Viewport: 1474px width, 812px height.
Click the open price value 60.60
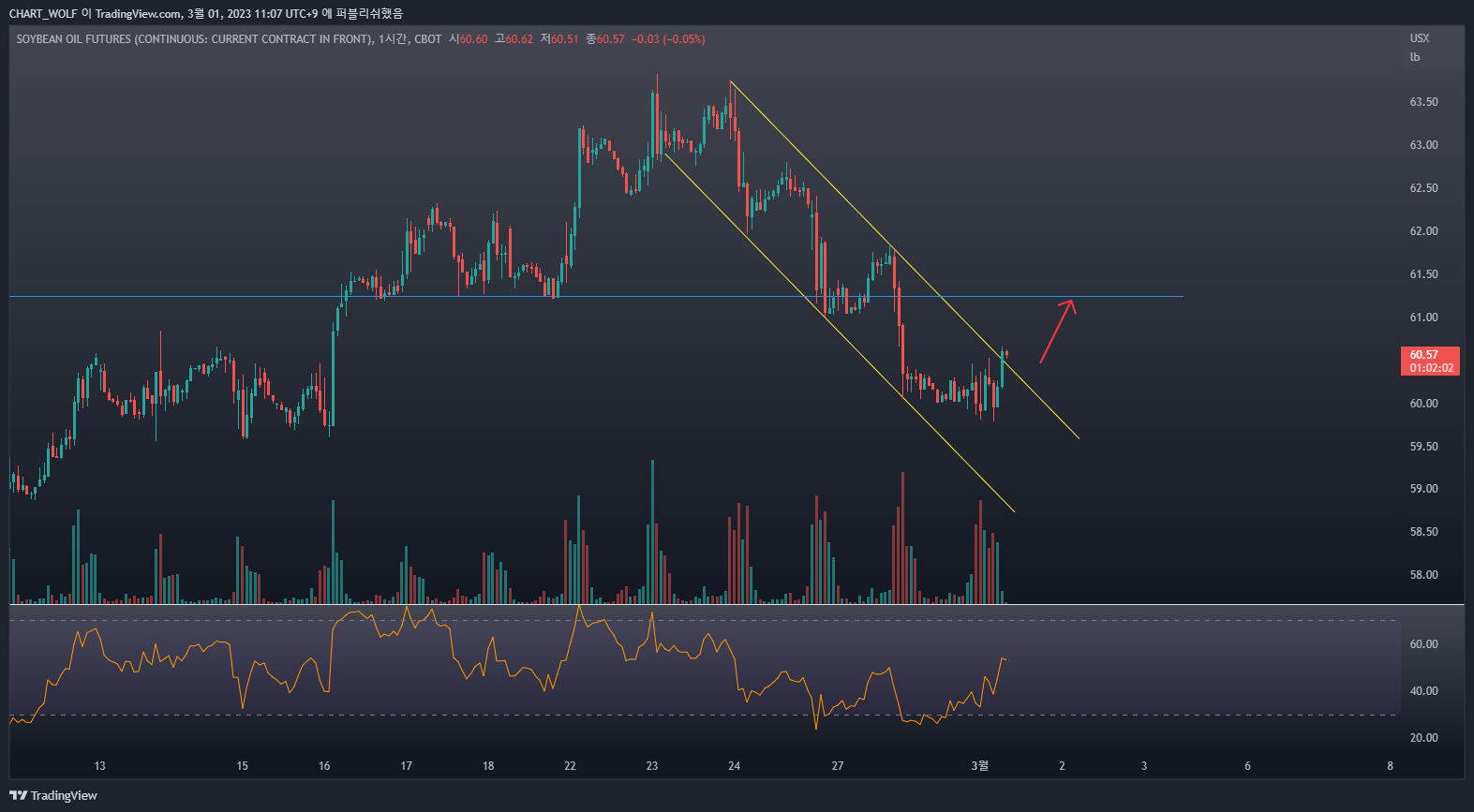click(474, 39)
